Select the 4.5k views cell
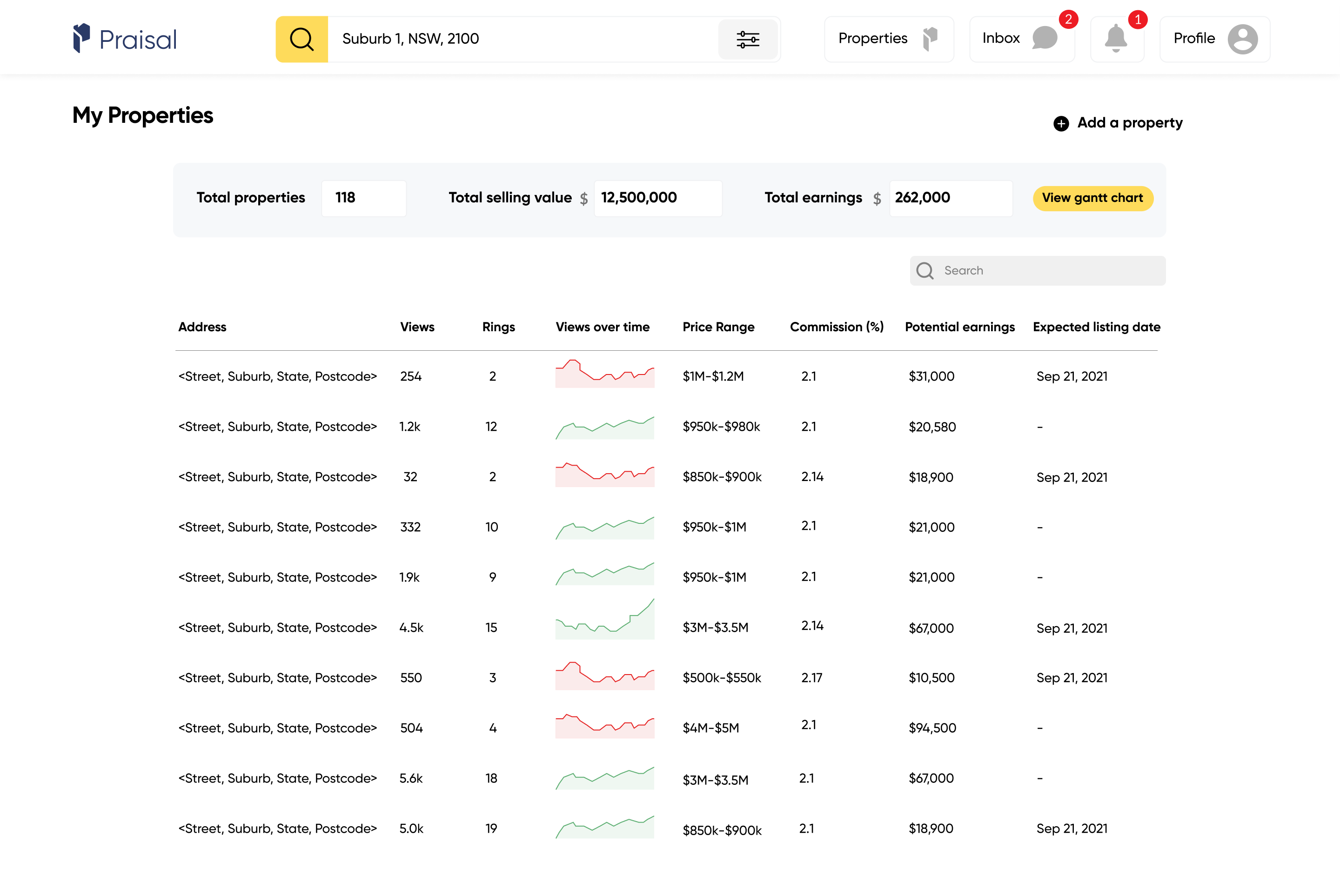This screenshot has height=896, width=1340. (411, 628)
